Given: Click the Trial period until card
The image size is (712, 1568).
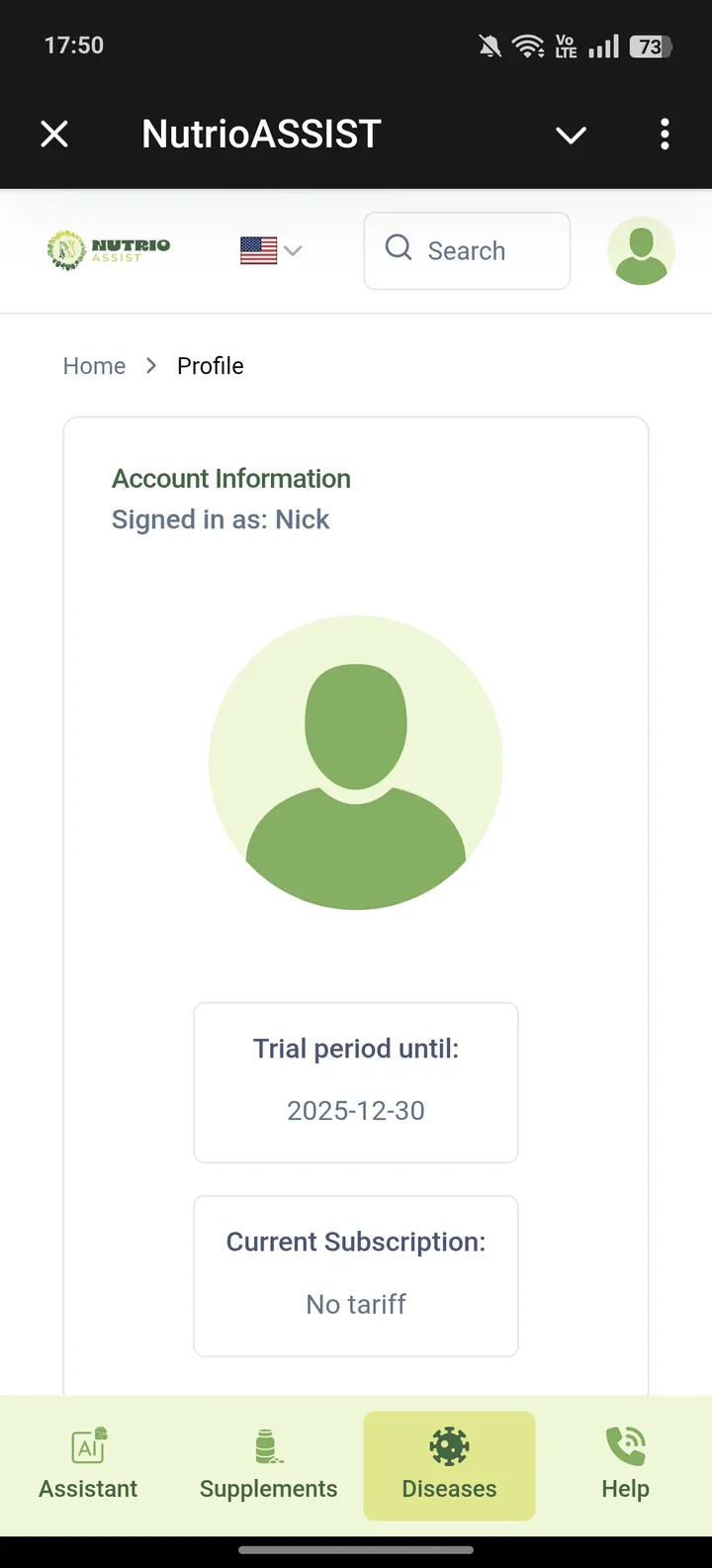Looking at the screenshot, I should 356,1082.
